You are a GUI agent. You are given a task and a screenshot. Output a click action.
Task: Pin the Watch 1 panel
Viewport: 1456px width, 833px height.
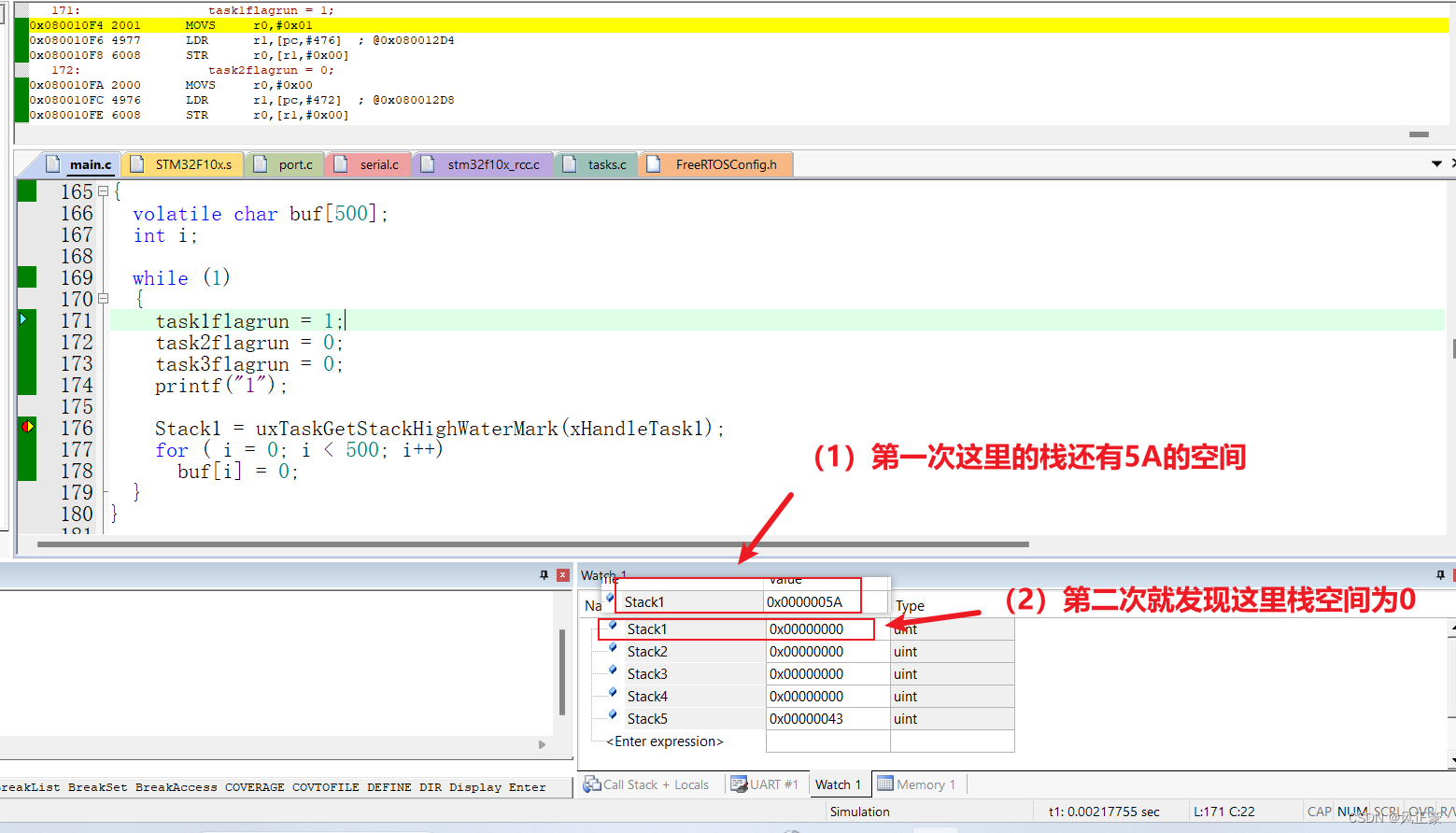pos(1440,575)
